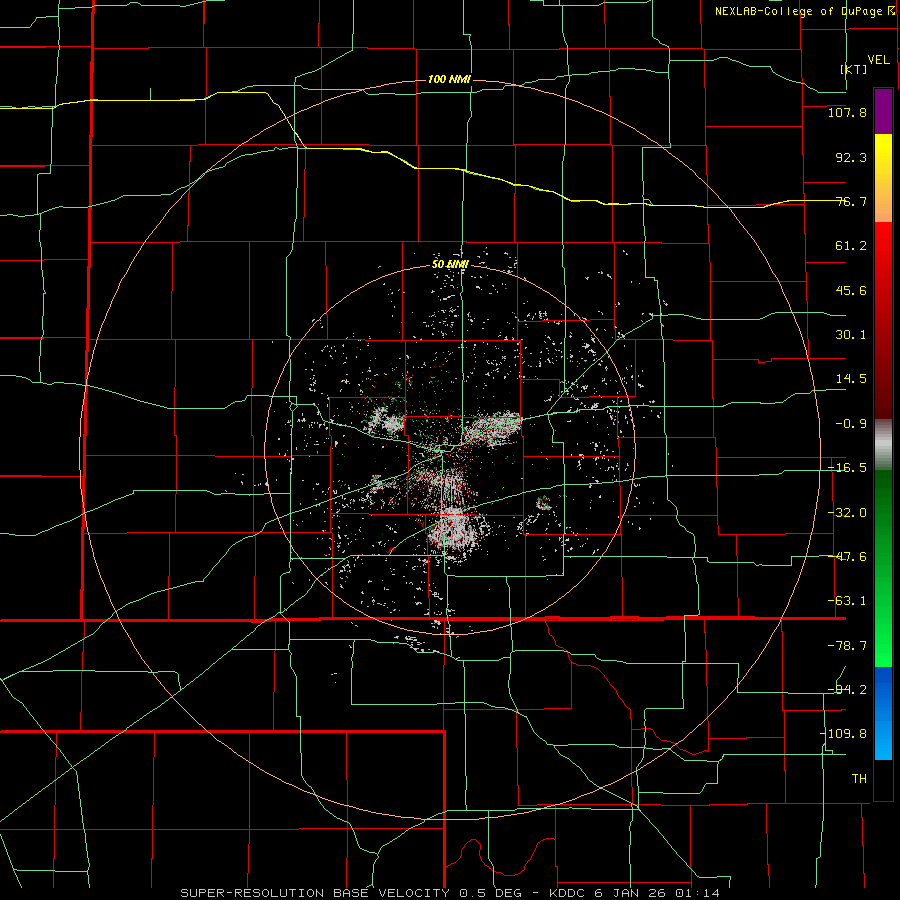Select the 45.6 scale value

(851, 290)
